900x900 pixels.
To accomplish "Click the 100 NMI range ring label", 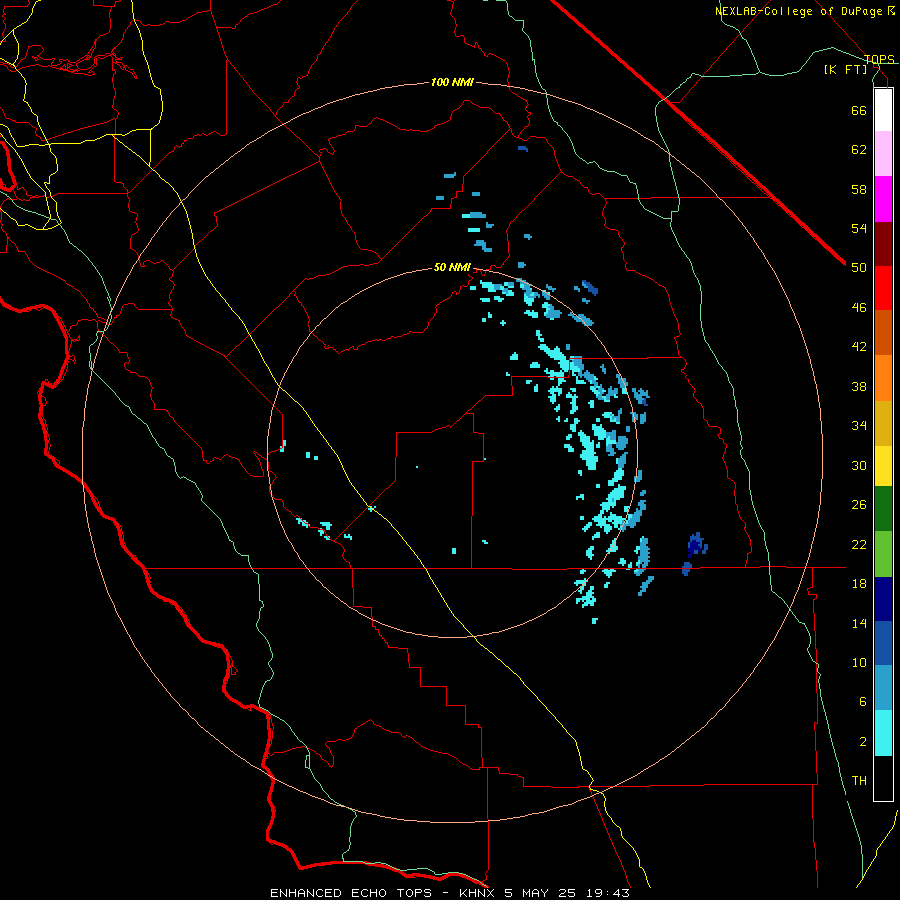I will pos(452,83).
